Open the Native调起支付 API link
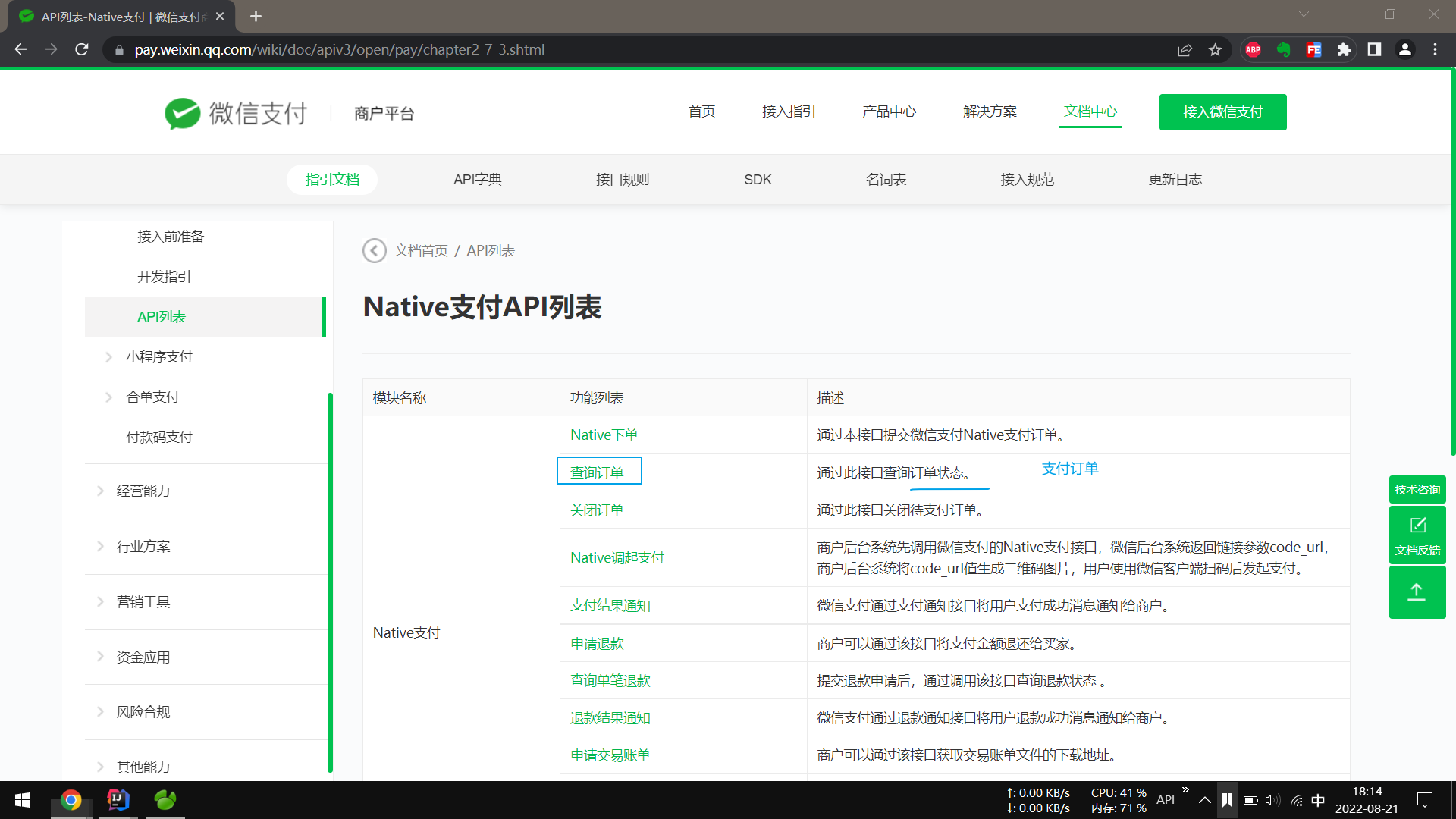Image resolution: width=1456 pixels, height=819 pixels. coord(617,558)
